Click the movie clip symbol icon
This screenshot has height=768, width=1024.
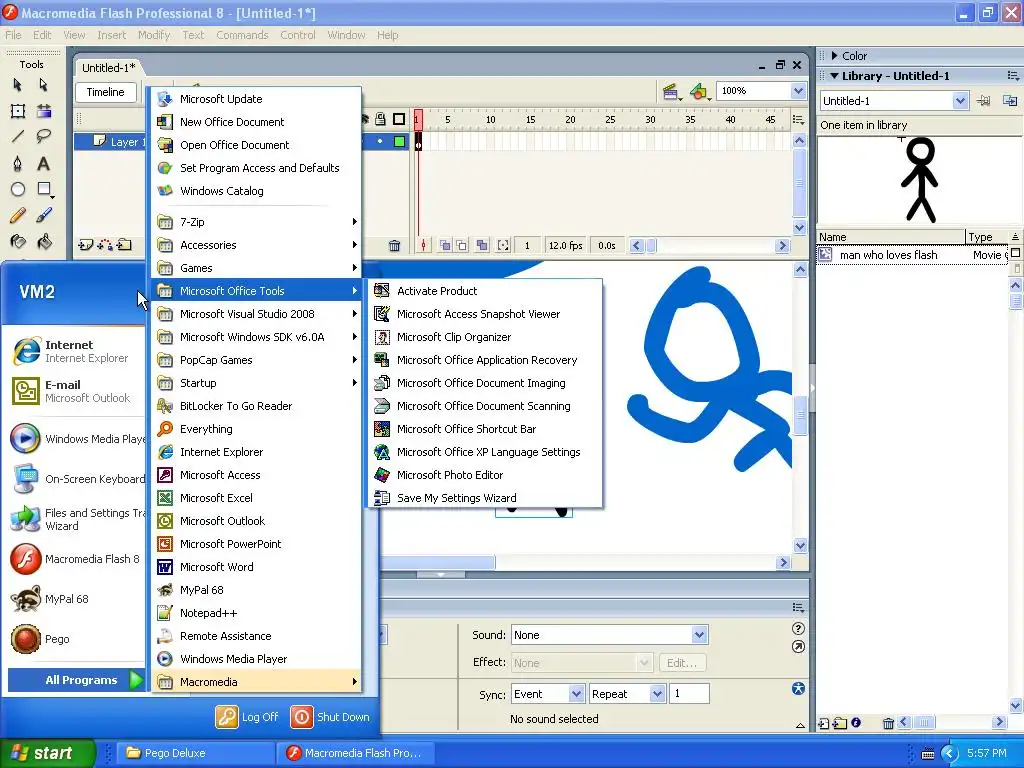825,255
